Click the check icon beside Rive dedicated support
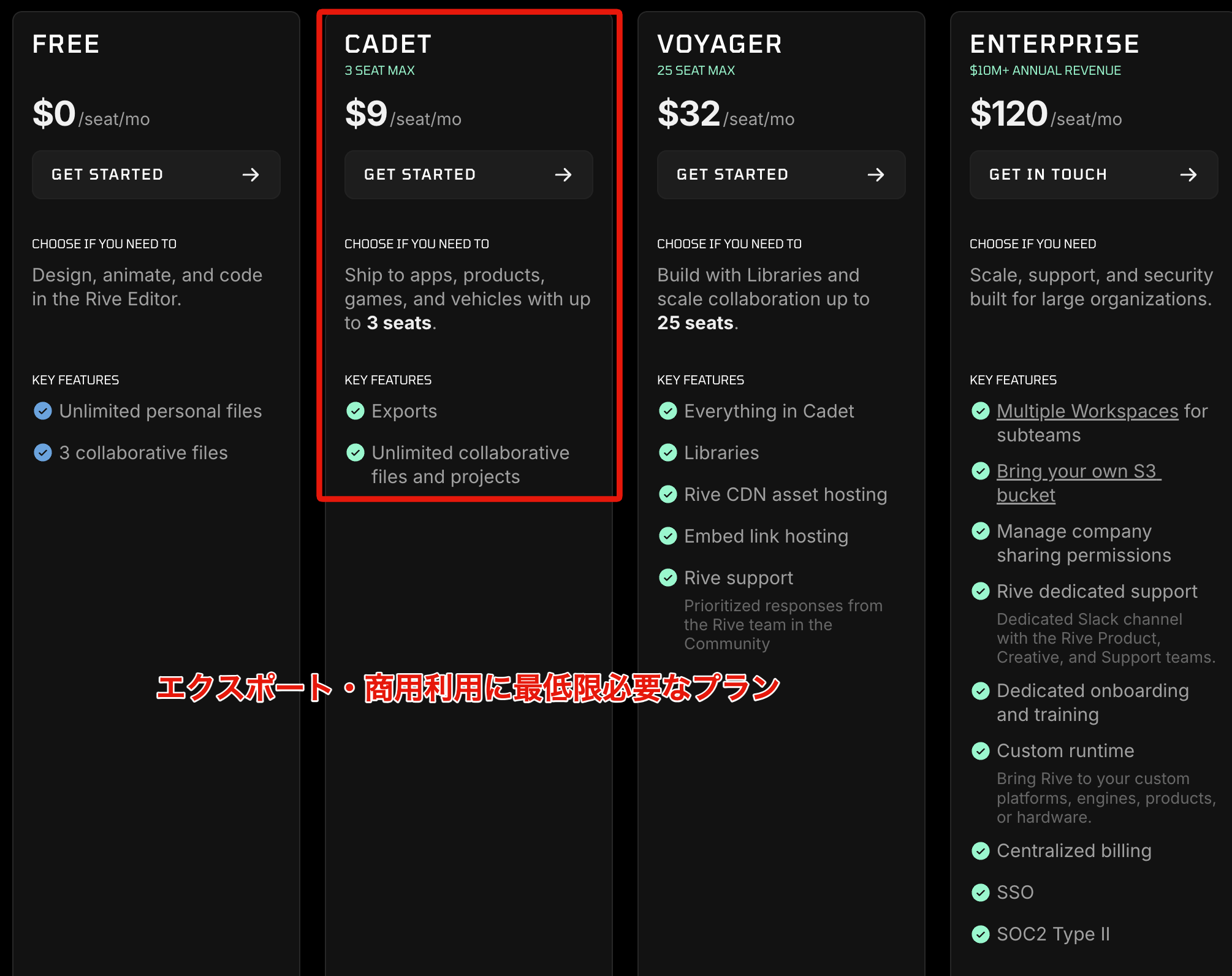This screenshot has width=1232, height=976. 981,591
